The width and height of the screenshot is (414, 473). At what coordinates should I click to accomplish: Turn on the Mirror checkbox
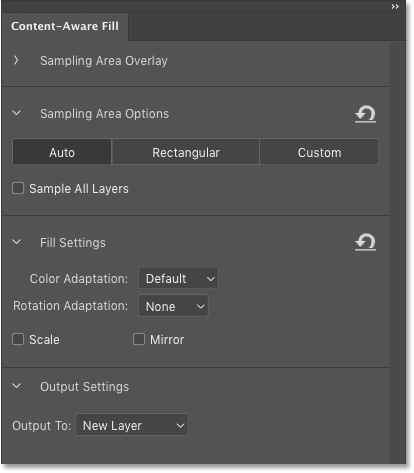tap(139, 339)
